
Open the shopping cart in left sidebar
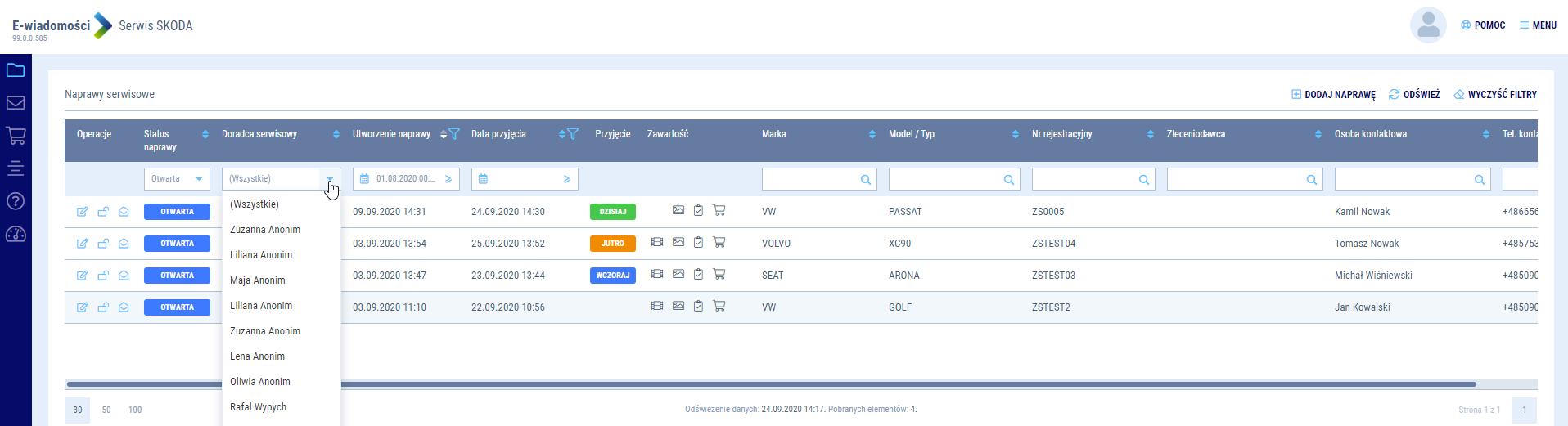coord(16,135)
